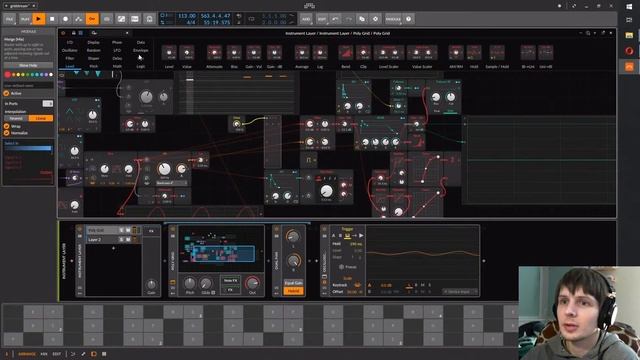Screen dimensions: 640x360
Task: Arm global recording with the Record button
Action: pyautogui.click(x=65, y=19)
